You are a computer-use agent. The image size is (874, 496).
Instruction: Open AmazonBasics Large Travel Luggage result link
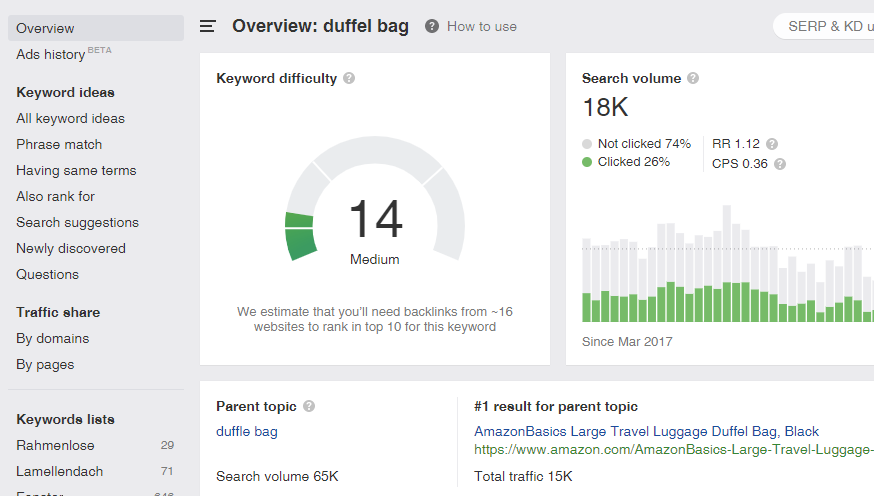[646, 432]
